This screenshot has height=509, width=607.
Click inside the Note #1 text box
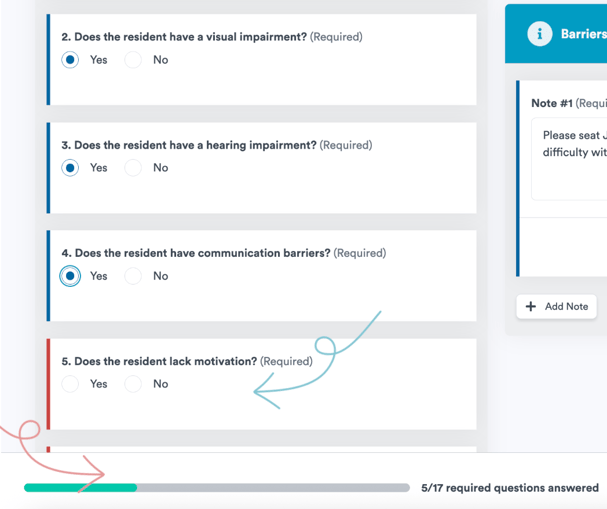pyautogui.click(x=572, y=160)
